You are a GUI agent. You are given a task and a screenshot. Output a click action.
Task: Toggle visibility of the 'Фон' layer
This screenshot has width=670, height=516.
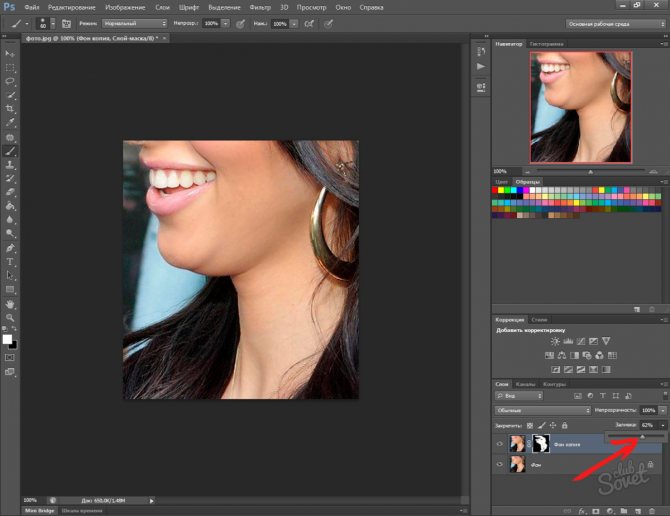pyautogui.click(x=500, y=465)
